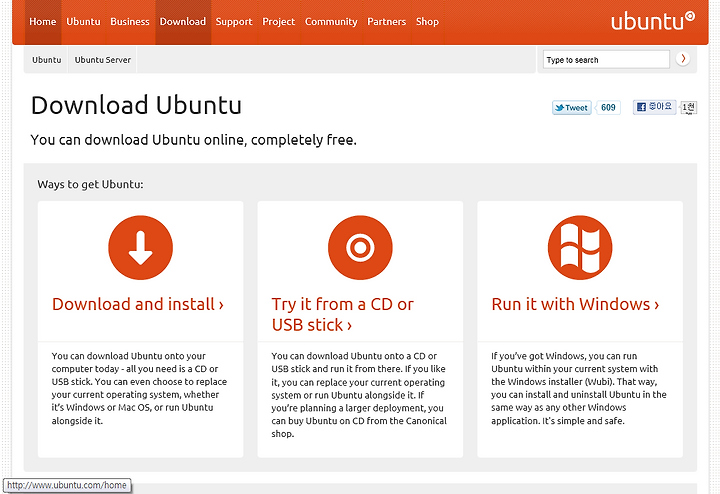
Task: Follow the Download and install link
Action: [x=138, y=304]
